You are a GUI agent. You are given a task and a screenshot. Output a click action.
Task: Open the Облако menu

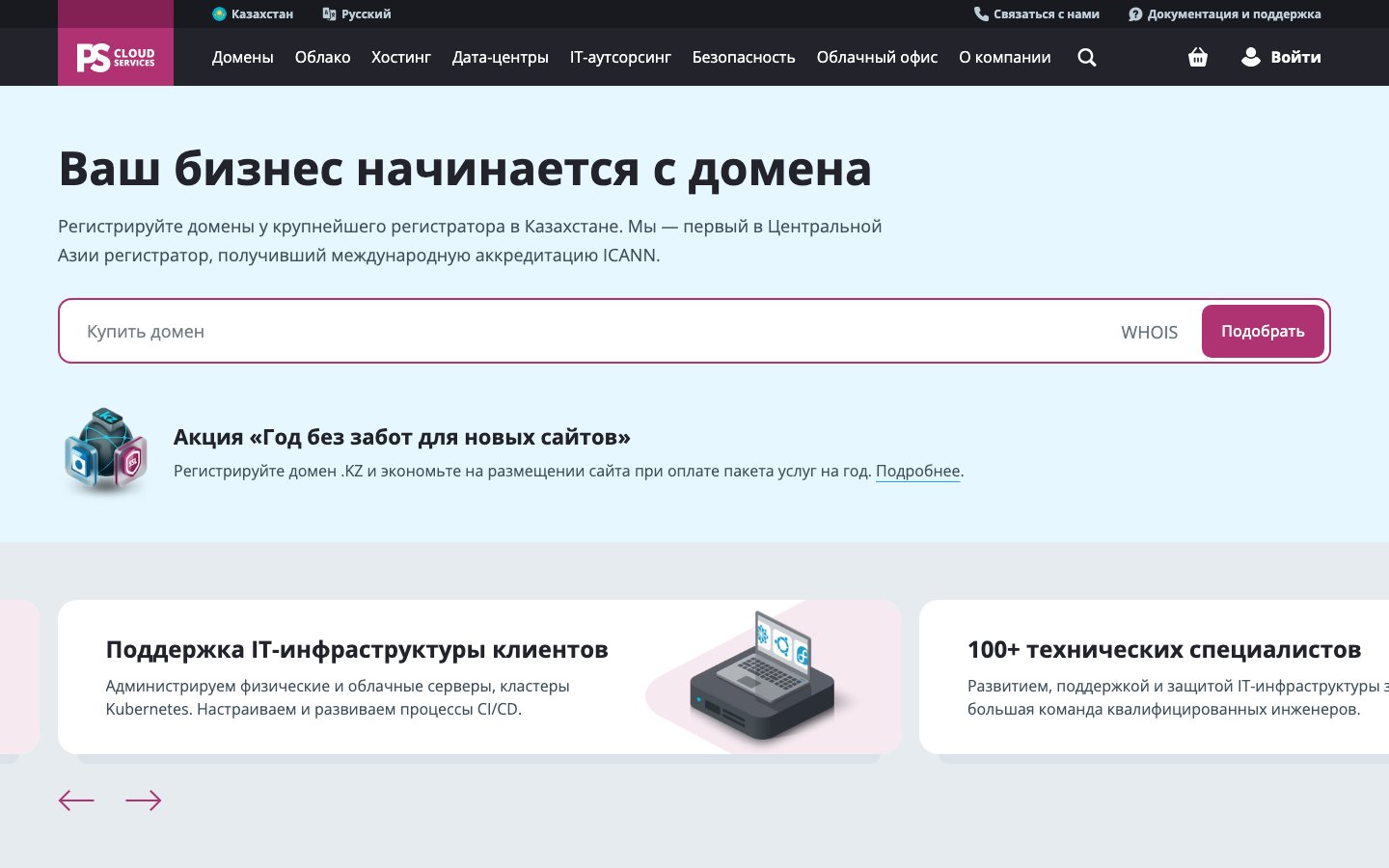coord(322,57)
